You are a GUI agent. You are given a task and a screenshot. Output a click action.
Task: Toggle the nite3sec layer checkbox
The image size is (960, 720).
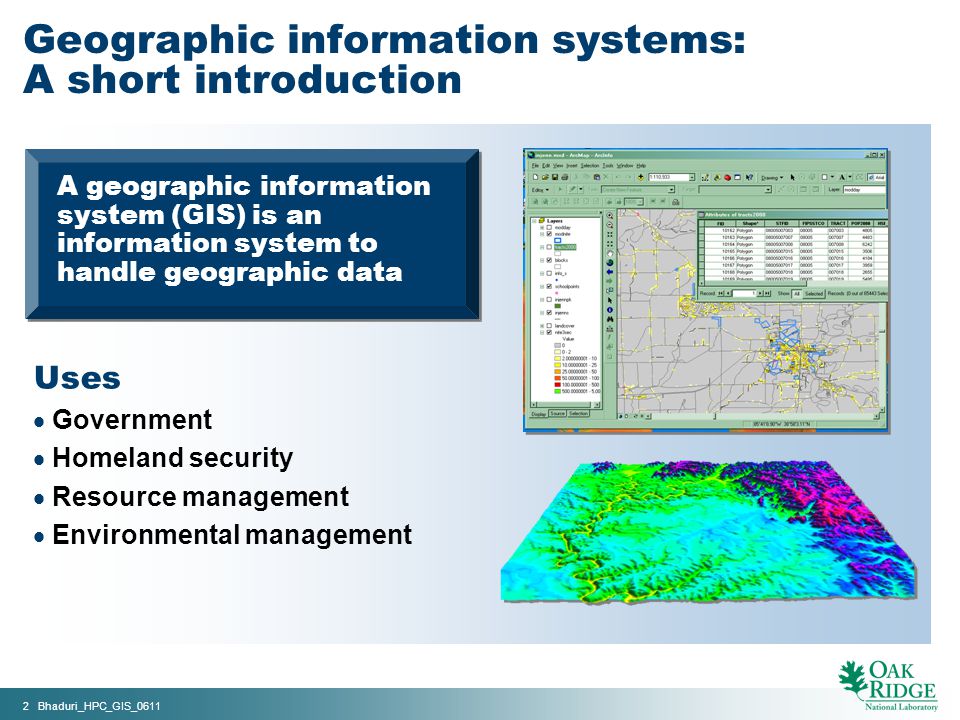[549, 332]
